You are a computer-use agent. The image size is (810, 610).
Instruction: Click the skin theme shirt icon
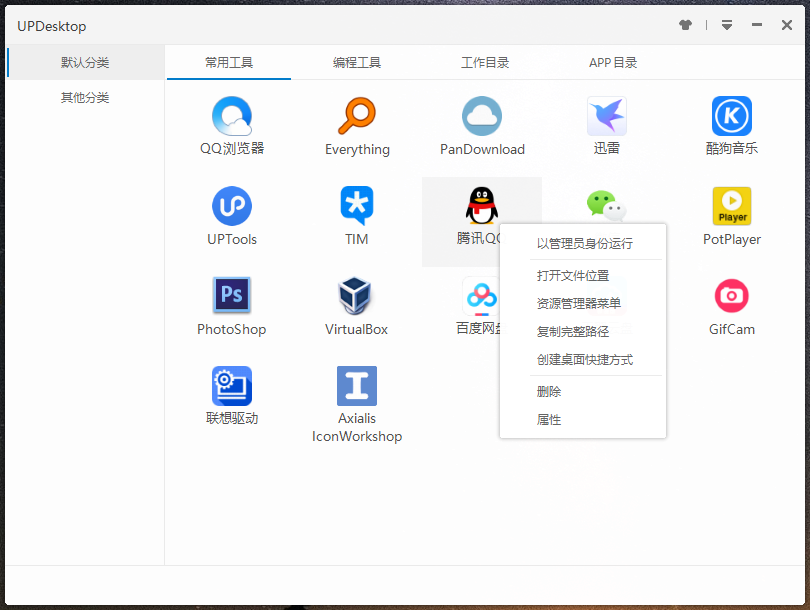(686, 25)
